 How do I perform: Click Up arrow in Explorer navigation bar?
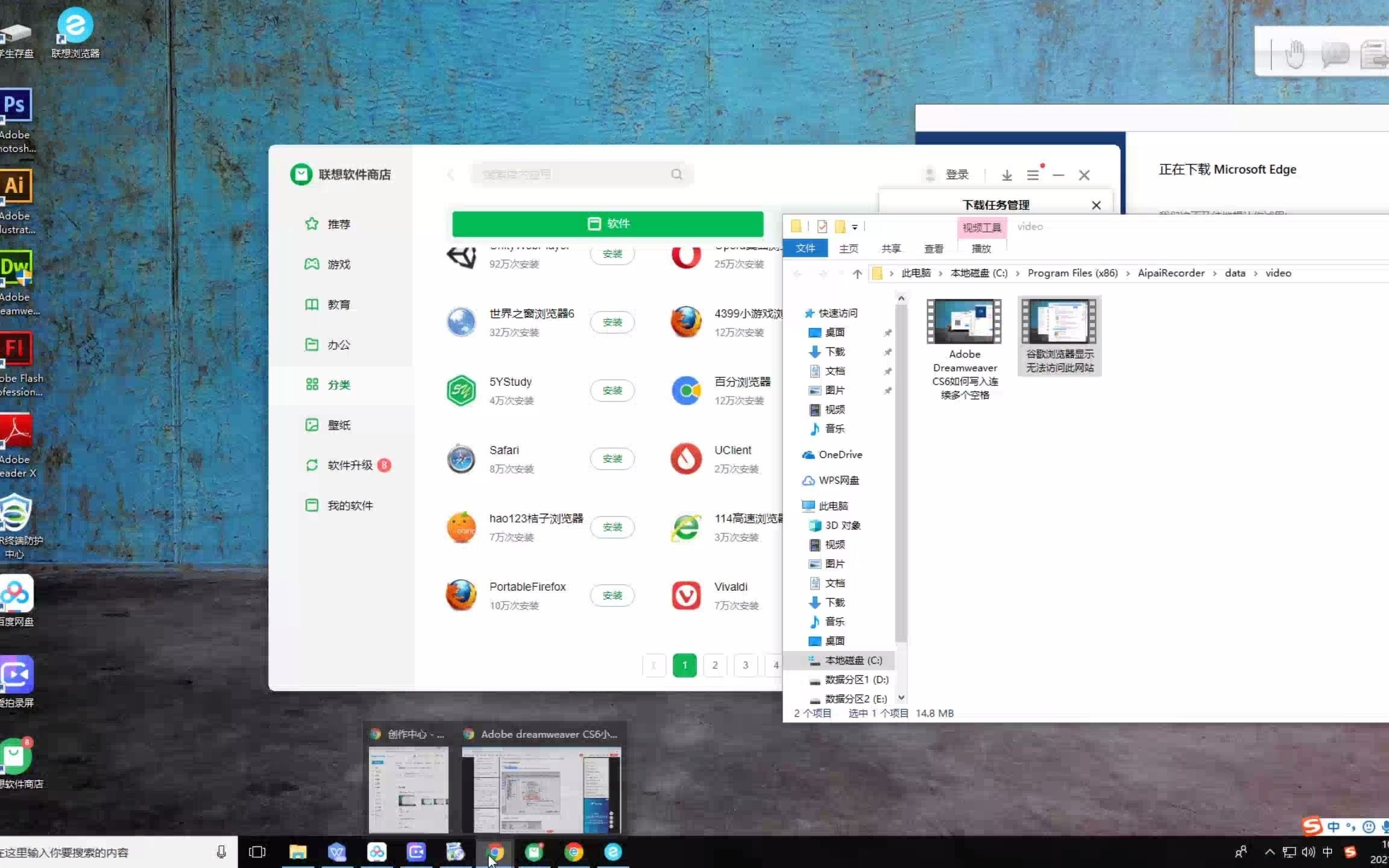857,274
